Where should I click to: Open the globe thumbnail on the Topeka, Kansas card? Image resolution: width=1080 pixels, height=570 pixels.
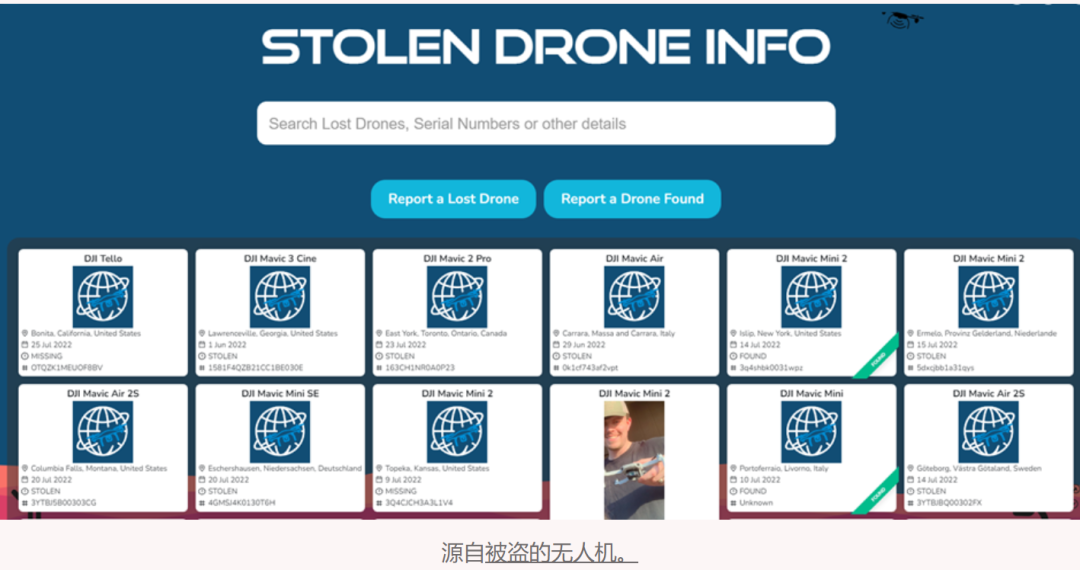point(457,432)
